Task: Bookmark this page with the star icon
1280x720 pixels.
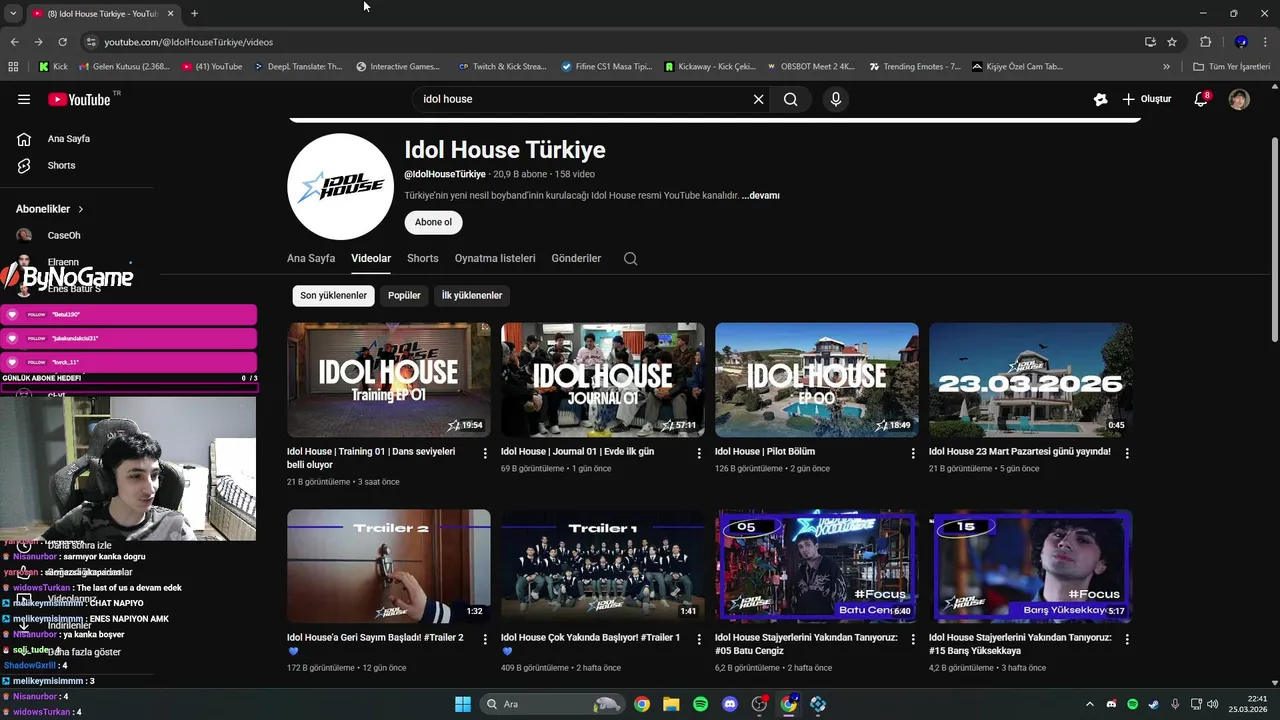Action: 1172,42
